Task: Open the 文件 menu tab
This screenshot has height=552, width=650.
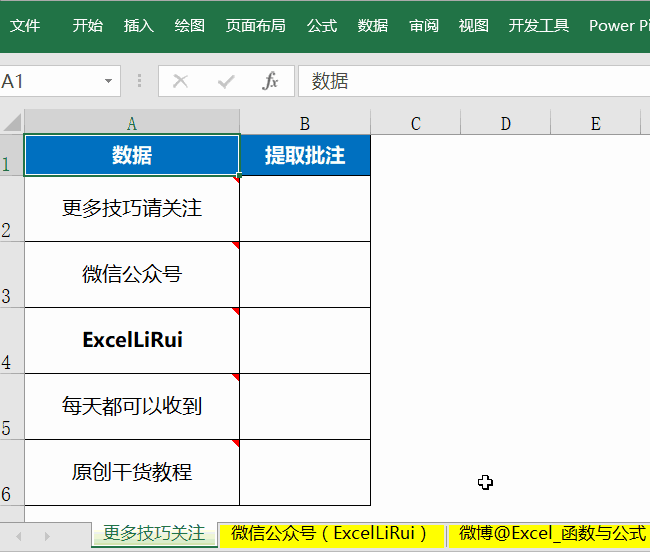Action: [x=25, y=26]
